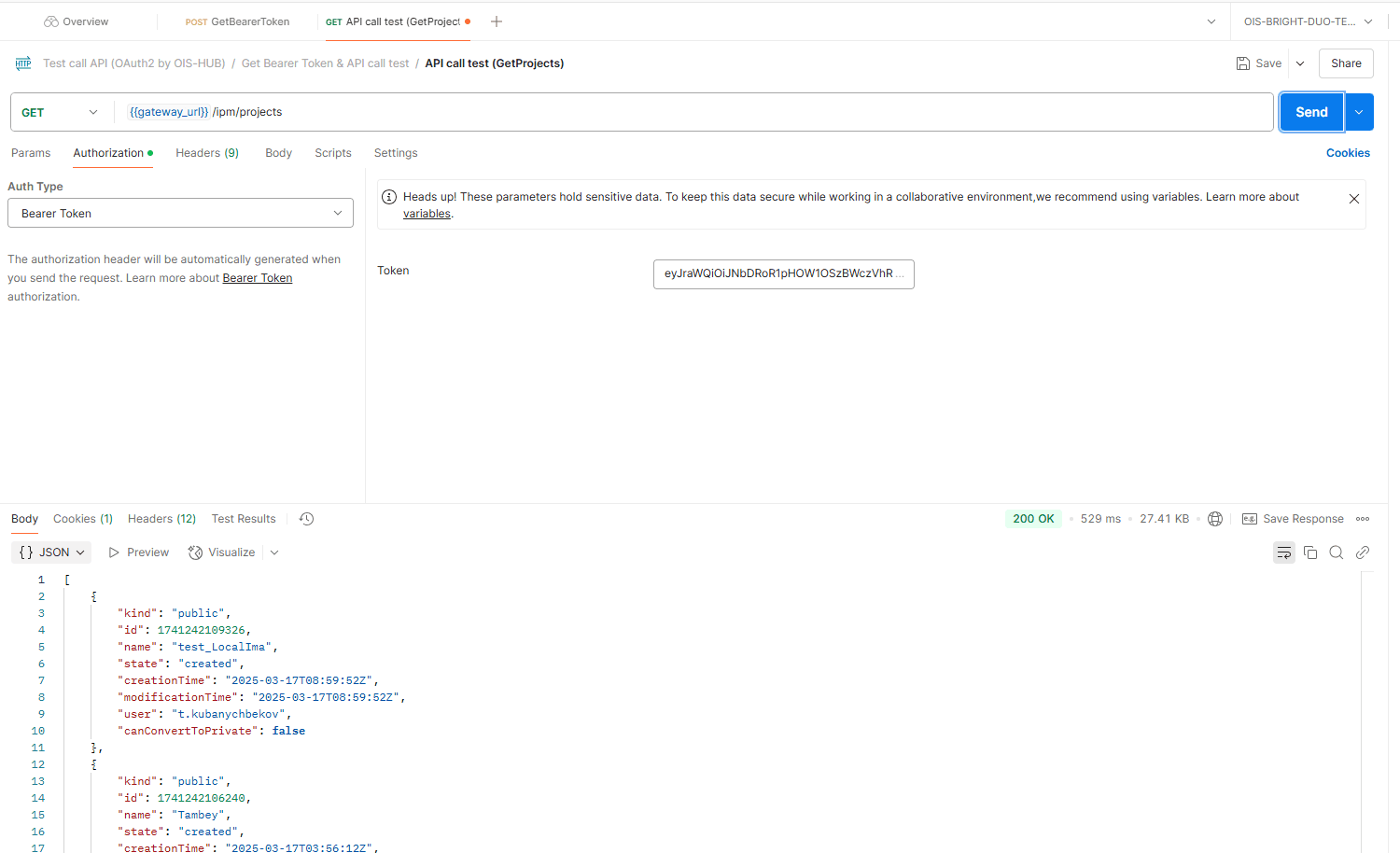Switch to the Params tab
Screen dimensions: 1400x853
(x=31, y=153)
